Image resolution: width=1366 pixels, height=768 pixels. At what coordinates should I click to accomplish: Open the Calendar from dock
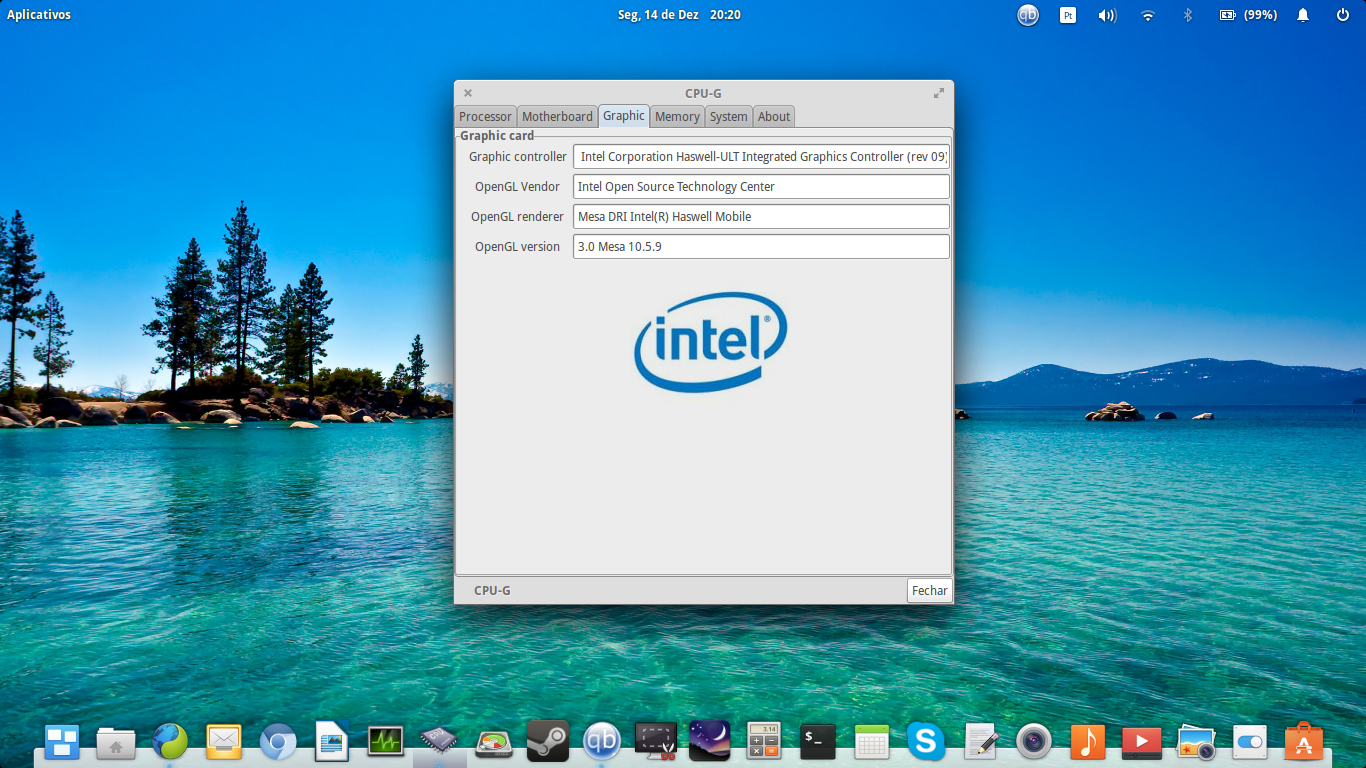tap(872, 741)
